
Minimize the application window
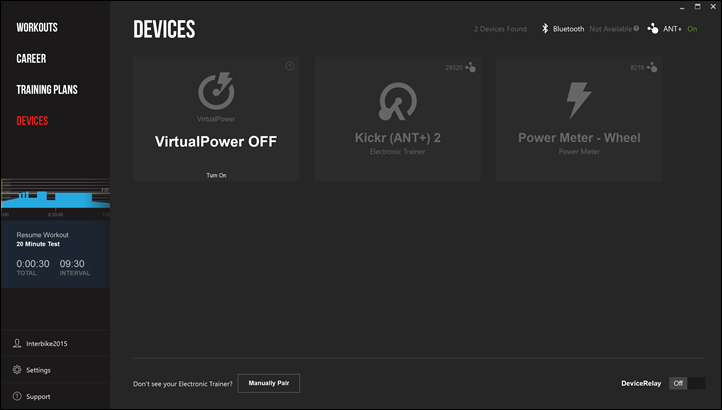[x=682, y=7]
